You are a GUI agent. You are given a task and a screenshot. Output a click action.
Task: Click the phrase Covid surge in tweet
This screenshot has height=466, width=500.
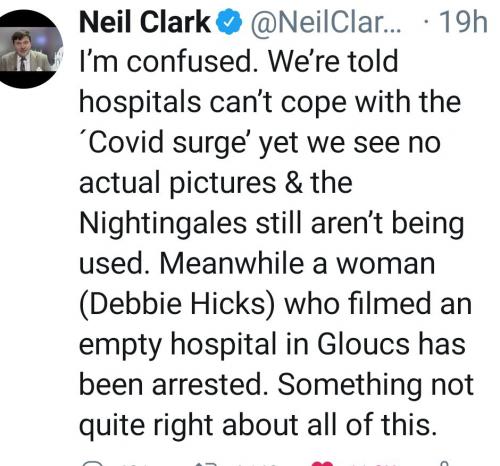pos(166,143)
